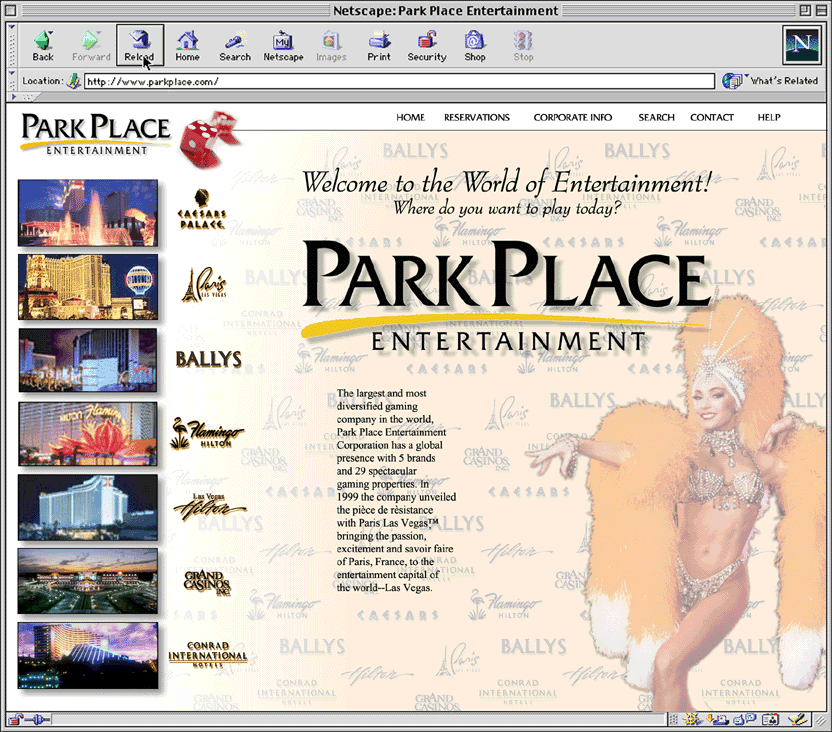
Task: Click the What's Related icon
Action: [732, 81]
